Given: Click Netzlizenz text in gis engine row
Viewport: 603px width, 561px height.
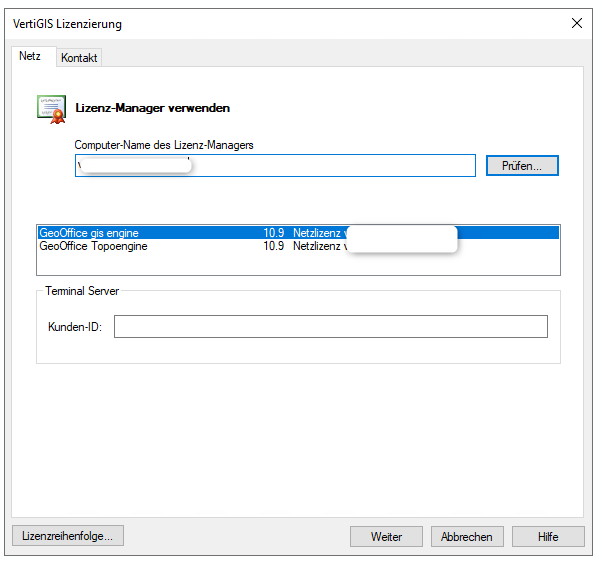Looking at the screenshot, I should 318,233.
